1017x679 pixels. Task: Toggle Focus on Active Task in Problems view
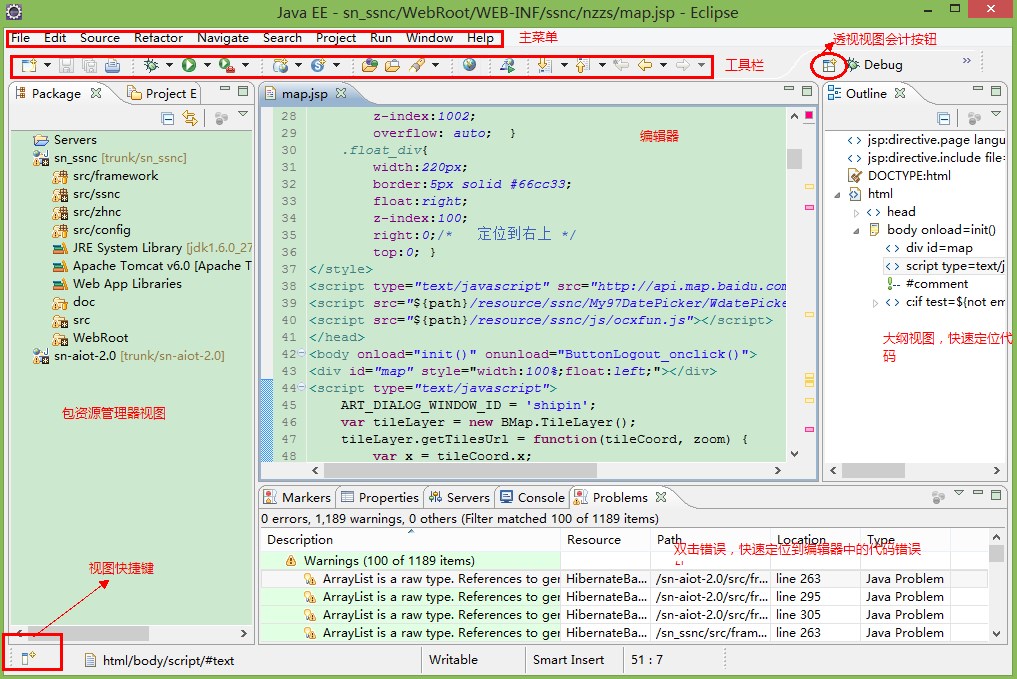939,497
